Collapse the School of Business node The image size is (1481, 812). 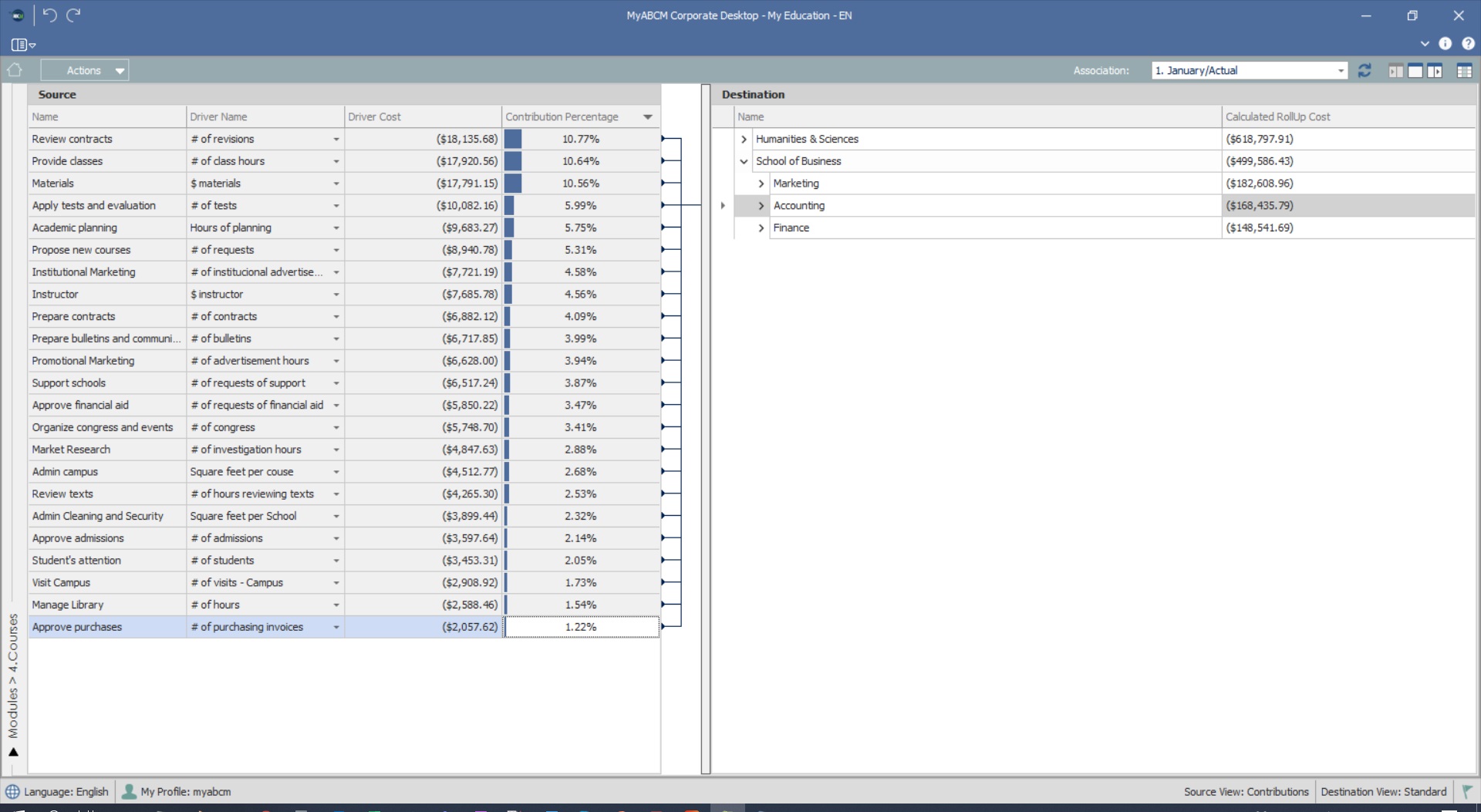click(744, 161)
